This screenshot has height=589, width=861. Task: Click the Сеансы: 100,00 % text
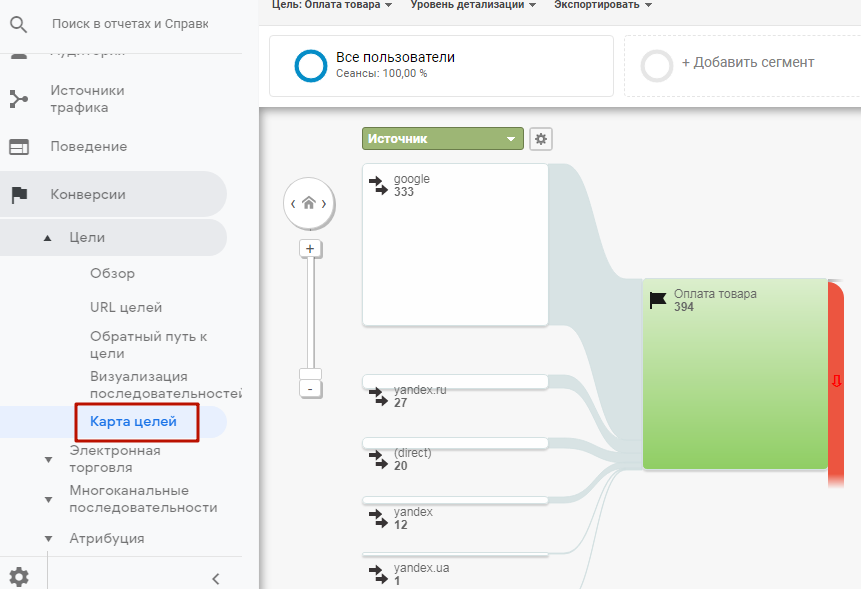click(382, 74)
